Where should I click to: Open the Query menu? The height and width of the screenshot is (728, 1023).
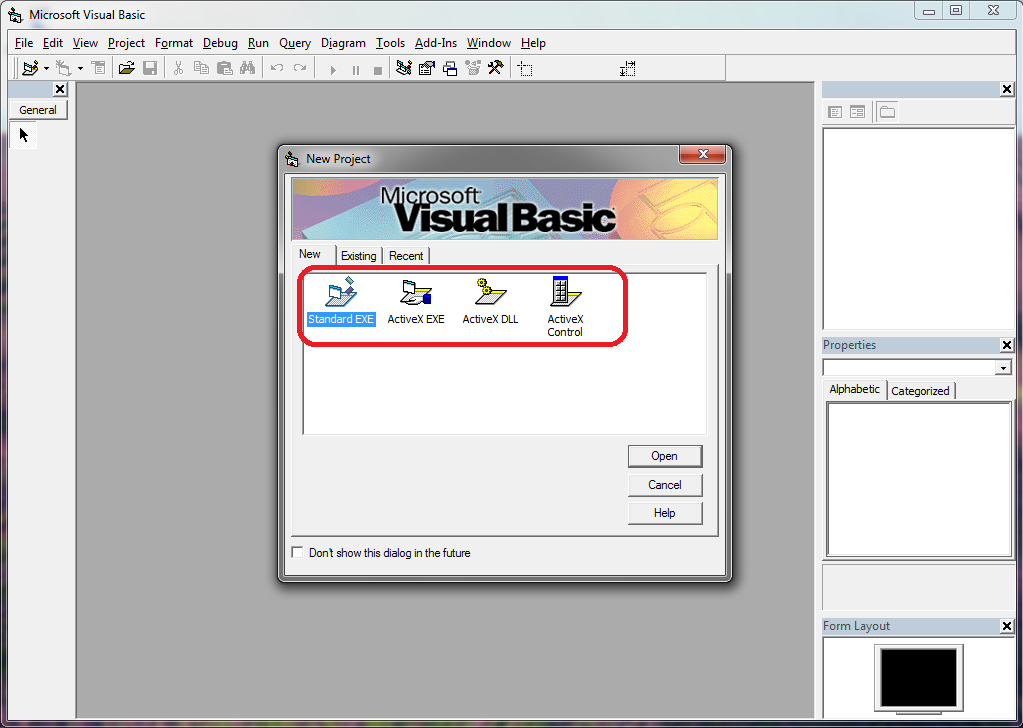295,43
